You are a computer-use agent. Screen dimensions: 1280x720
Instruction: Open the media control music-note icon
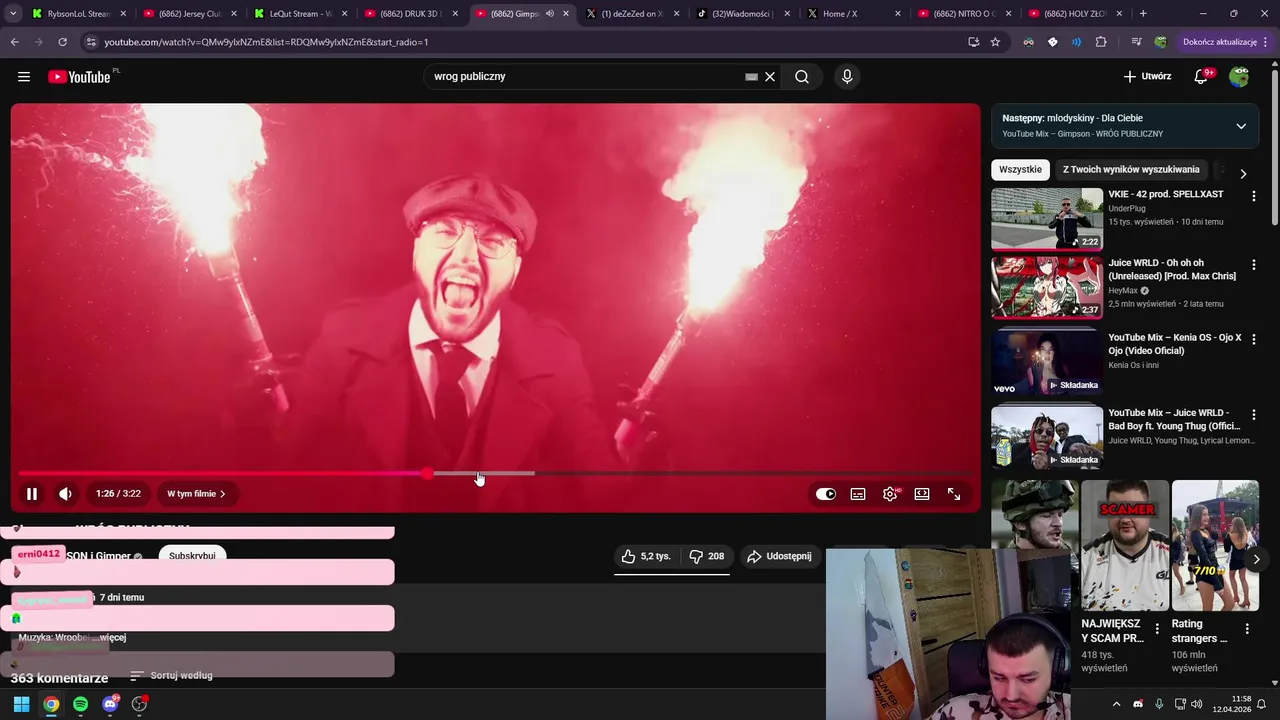[x=1136, y=42]
